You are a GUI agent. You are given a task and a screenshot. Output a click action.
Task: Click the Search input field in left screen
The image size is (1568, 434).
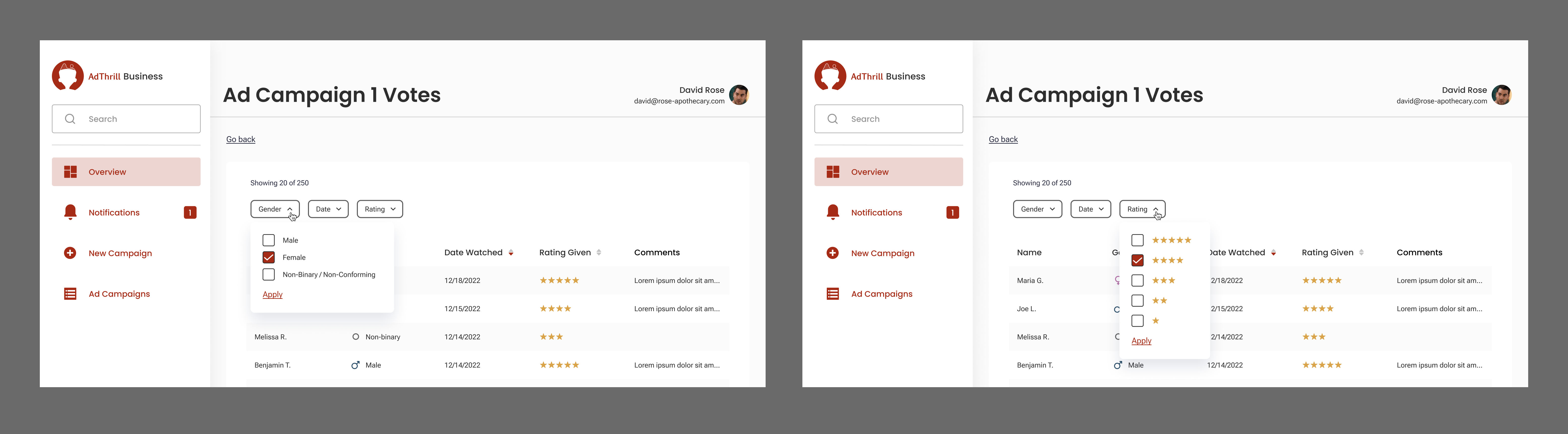tap(126, 119)
